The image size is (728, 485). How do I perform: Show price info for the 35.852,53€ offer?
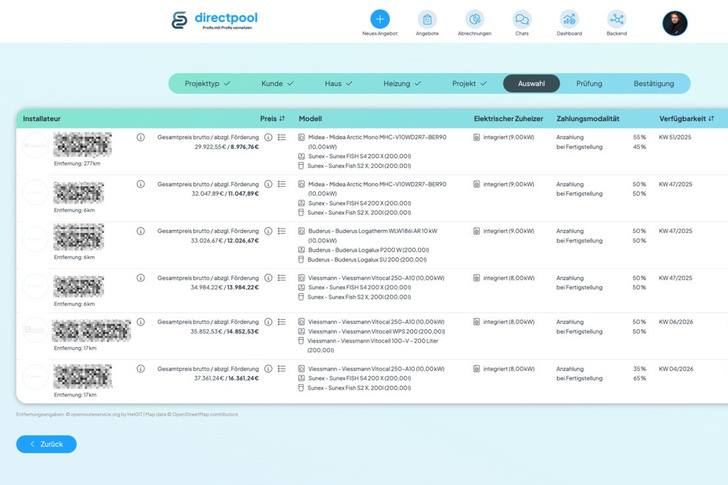point(268,324)
